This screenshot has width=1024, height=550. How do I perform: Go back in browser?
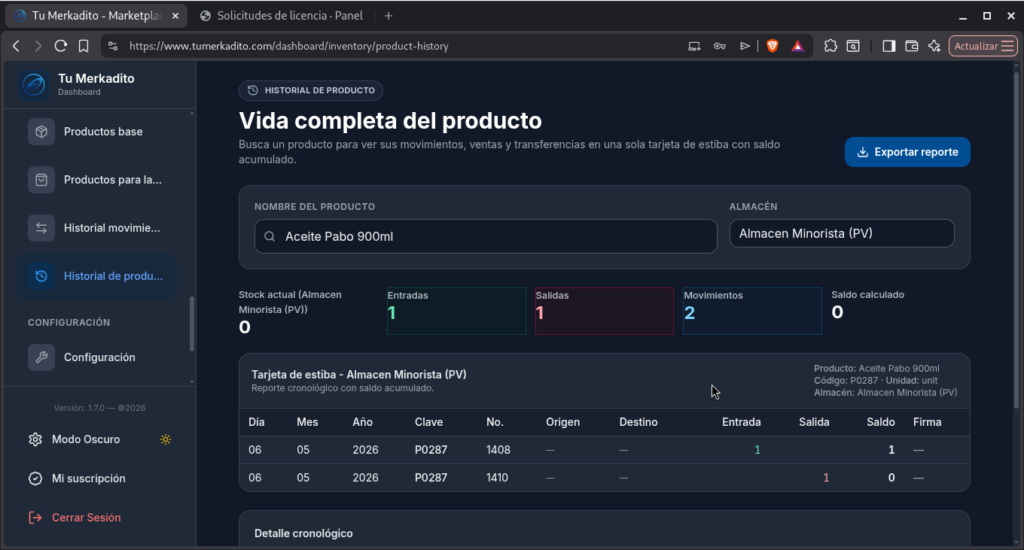click(16, 46)
